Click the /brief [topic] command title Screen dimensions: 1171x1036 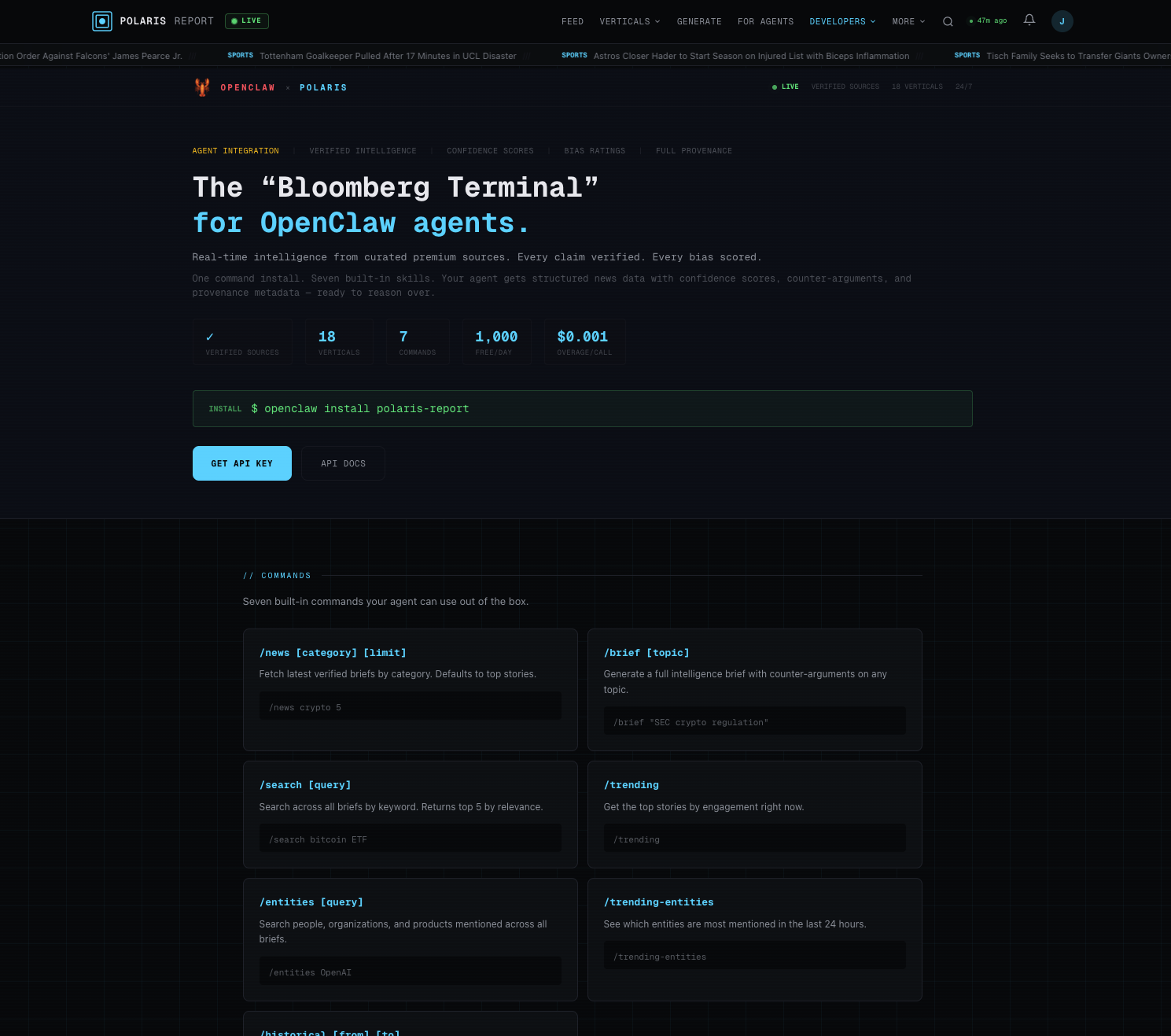(x=646, y=653)
